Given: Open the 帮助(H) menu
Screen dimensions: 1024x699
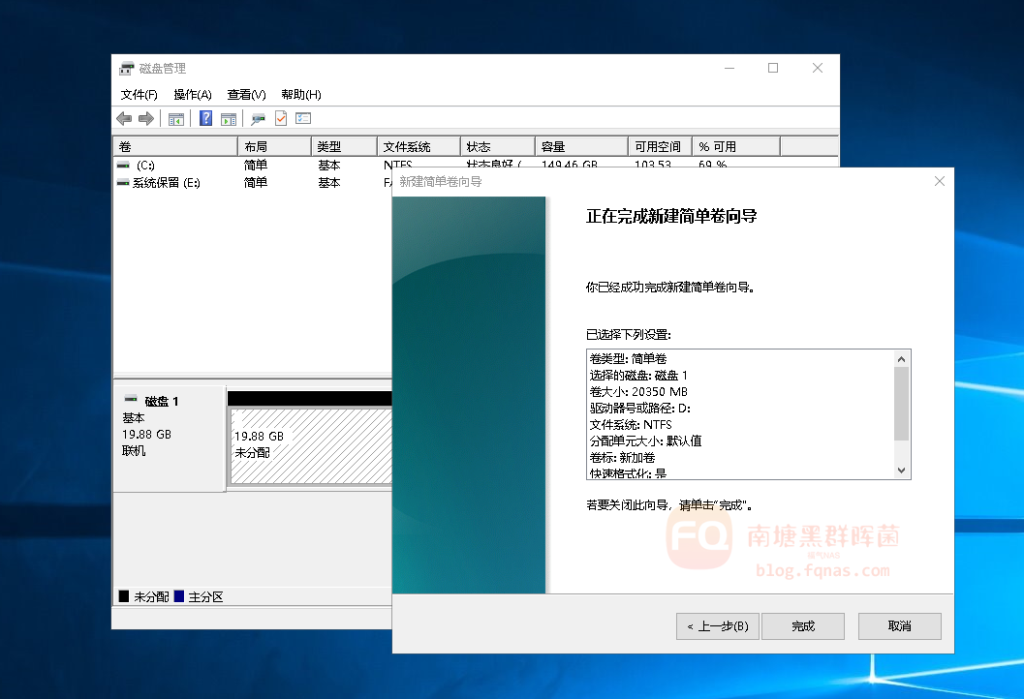Looking at the screenshot, I should click(301, 95).
